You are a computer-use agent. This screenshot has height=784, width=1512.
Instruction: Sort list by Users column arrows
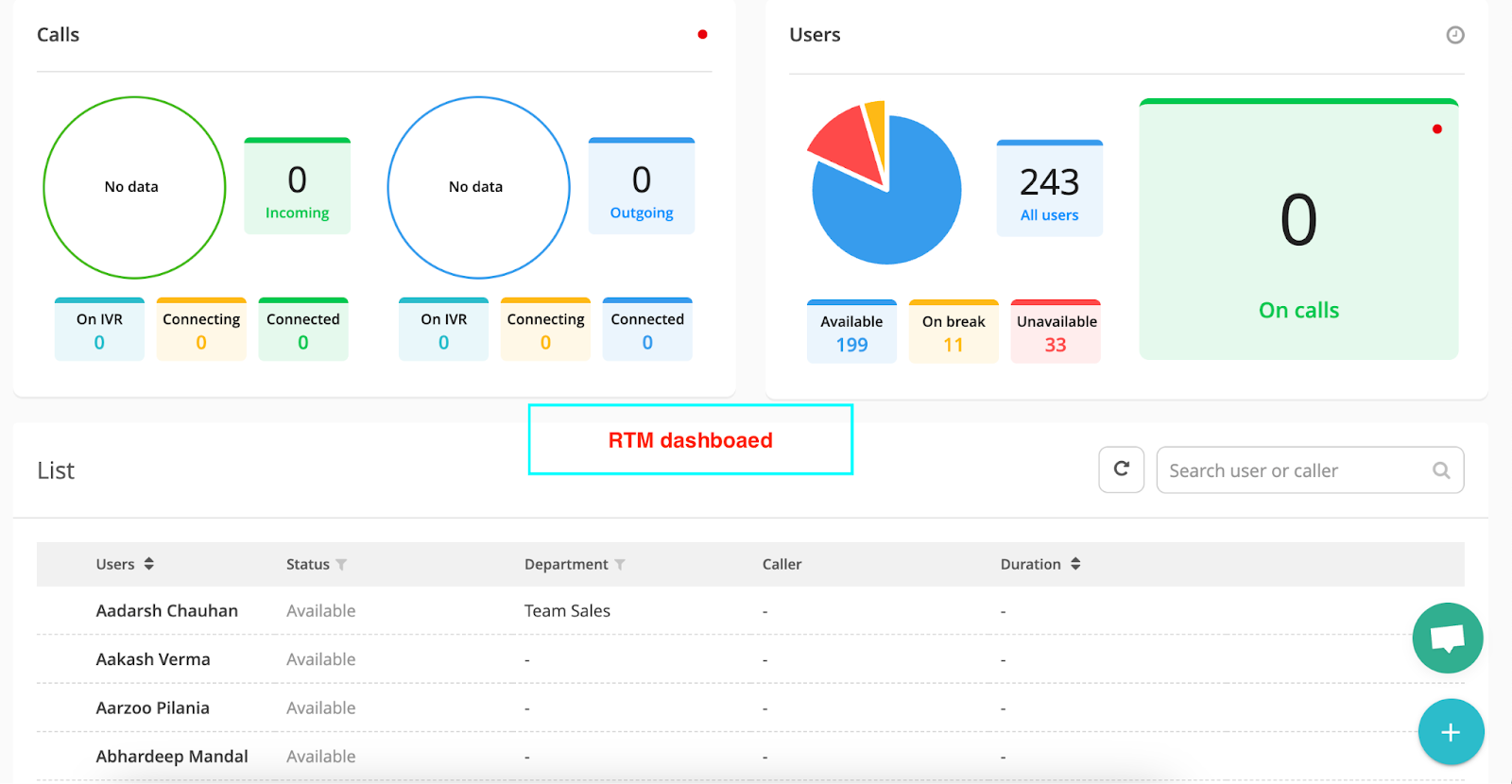[x=149, y=564]
